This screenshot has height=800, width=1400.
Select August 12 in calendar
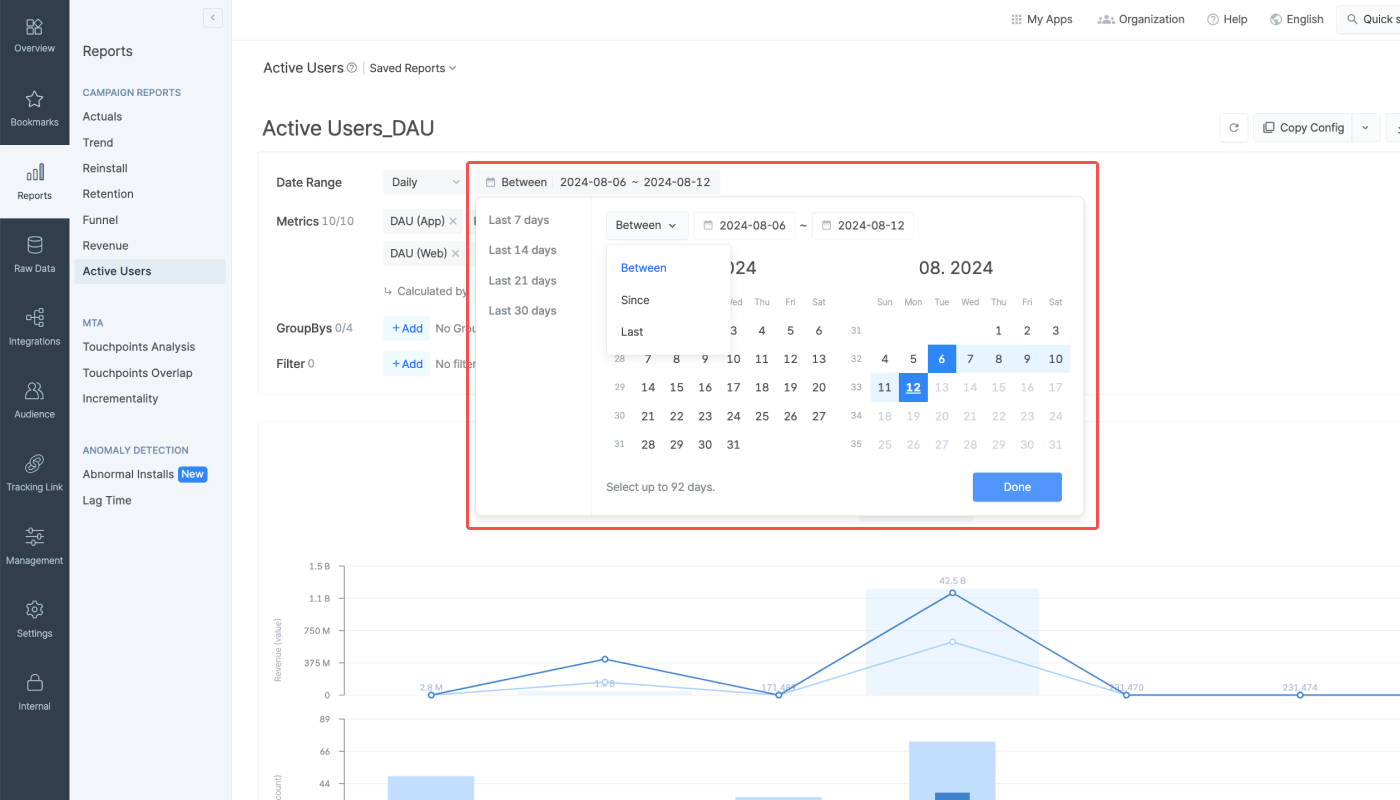click(913, 387)
